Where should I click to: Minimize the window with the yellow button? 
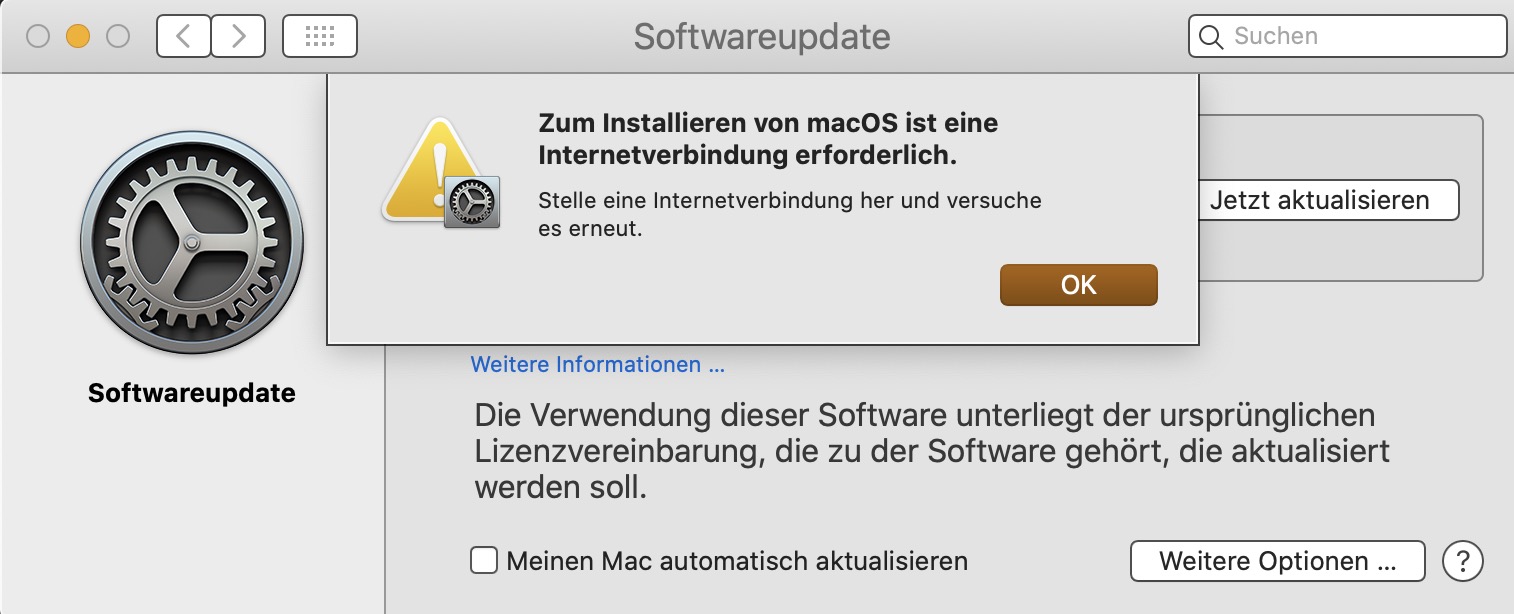[x=78, y=37]
